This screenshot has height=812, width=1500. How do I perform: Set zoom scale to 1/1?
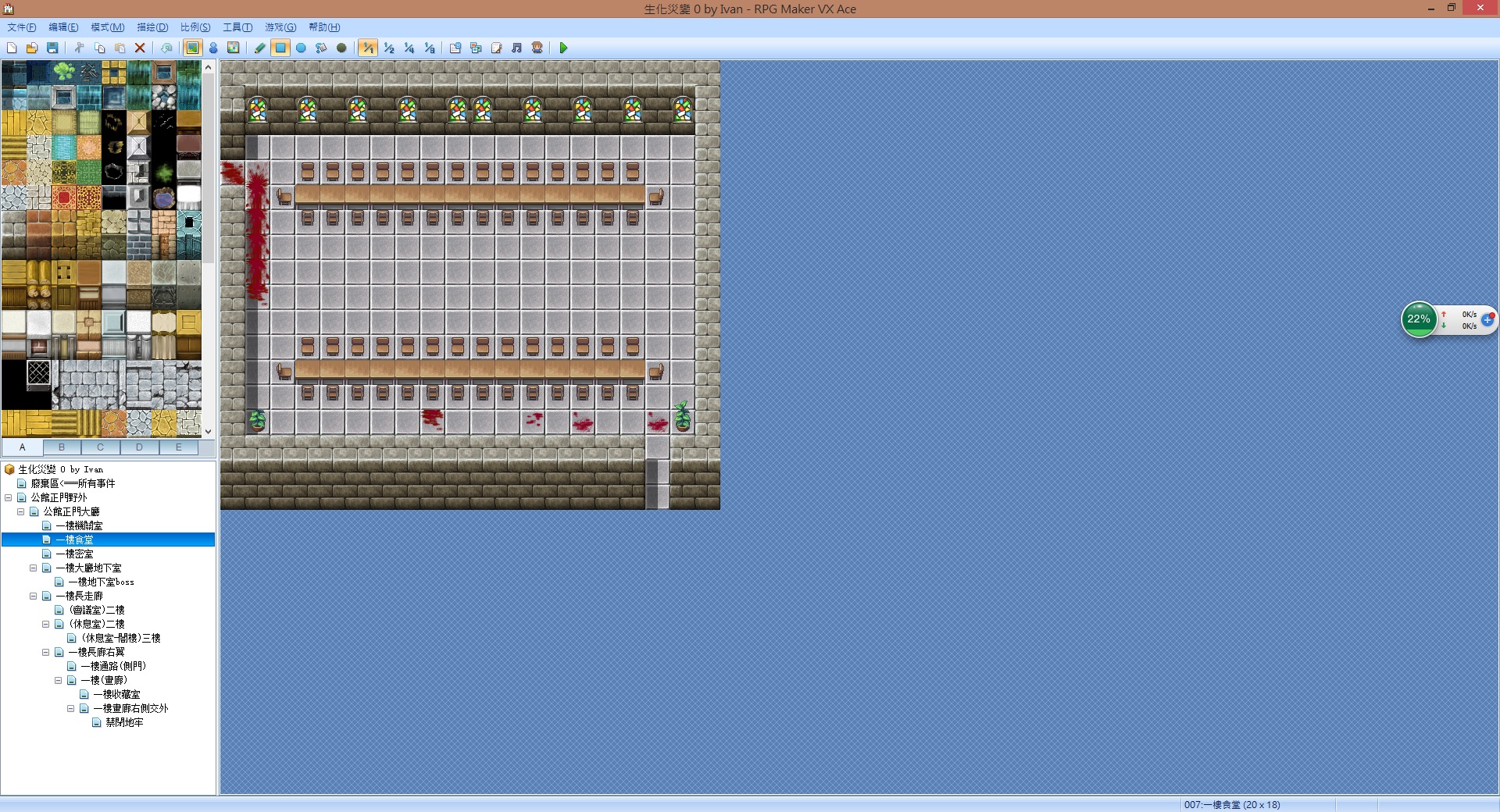[x=368, y=48]
